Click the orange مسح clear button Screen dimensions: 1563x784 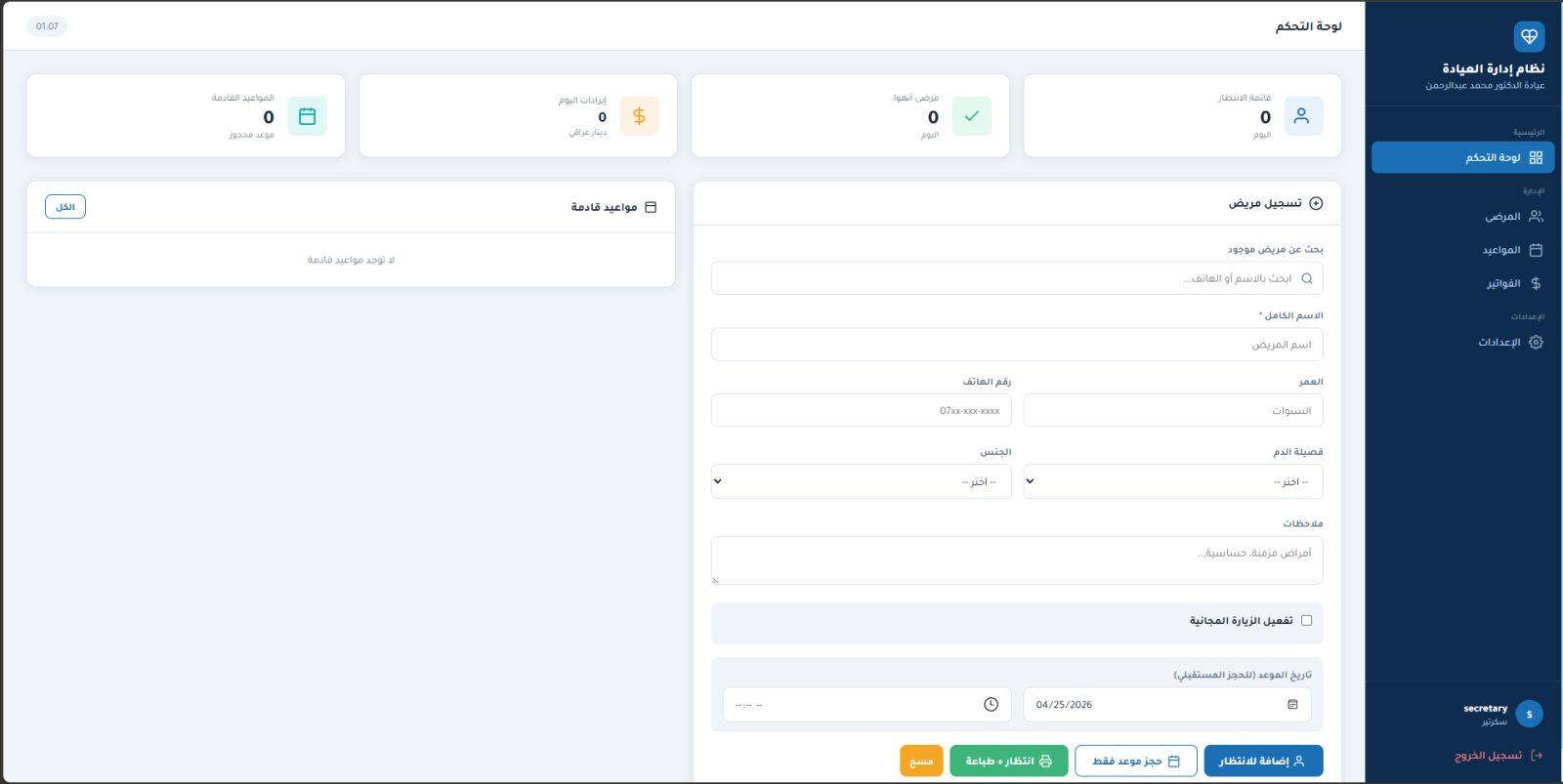[x=921, y=761]
